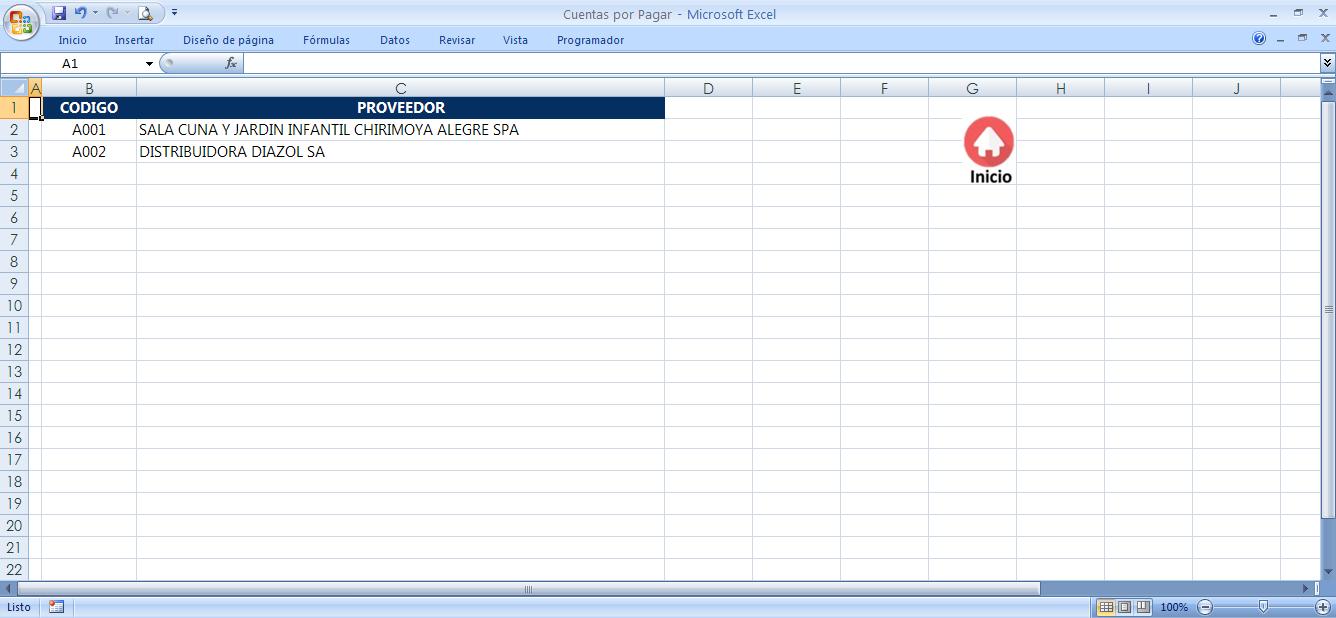Restore the workbook window inside Excel
This screenshot has height=618, width=1336.
(x=1302, y=38)
